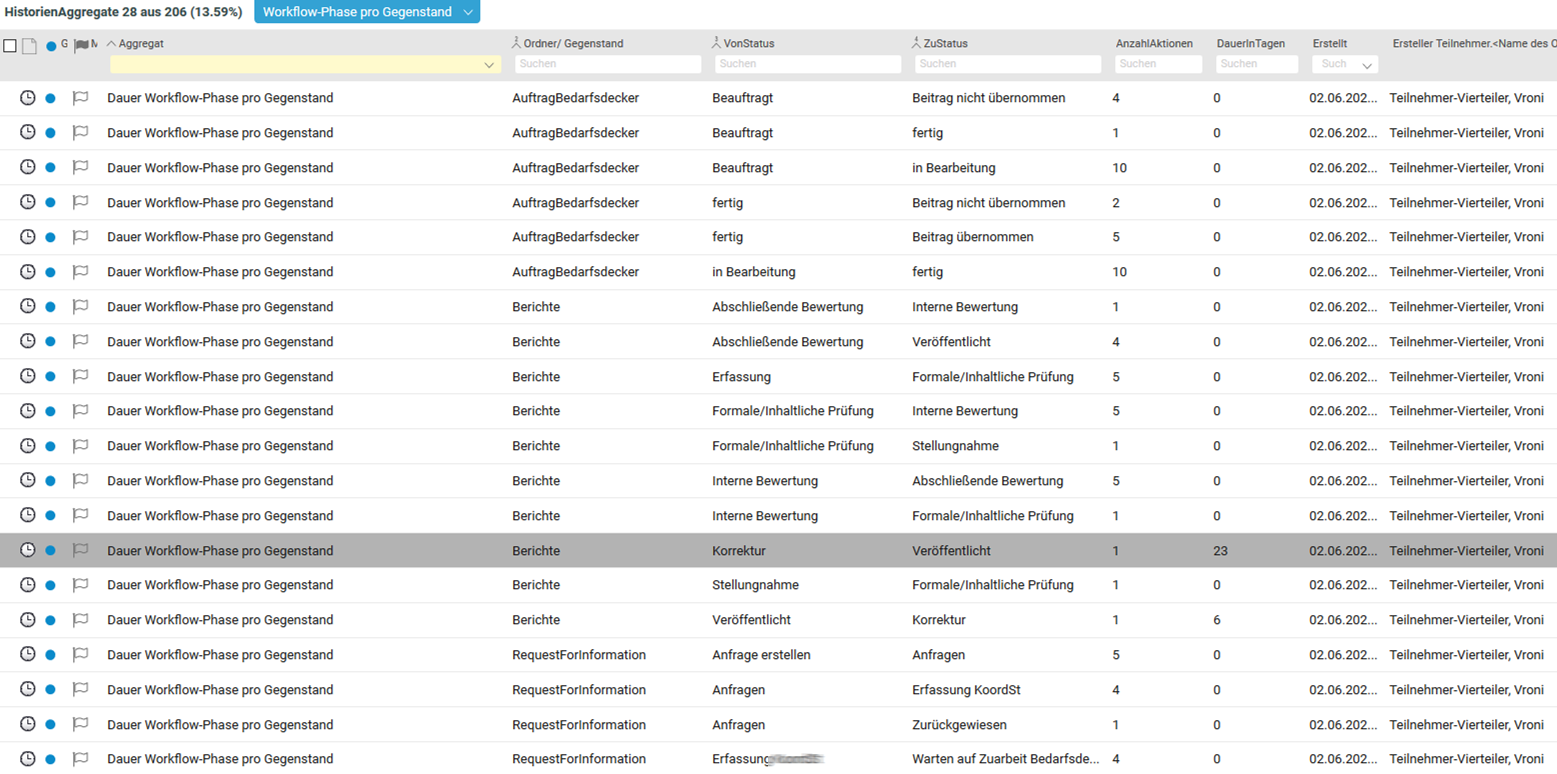
Task: Click the Erstellt column header
Action: tap(1329, 44)
